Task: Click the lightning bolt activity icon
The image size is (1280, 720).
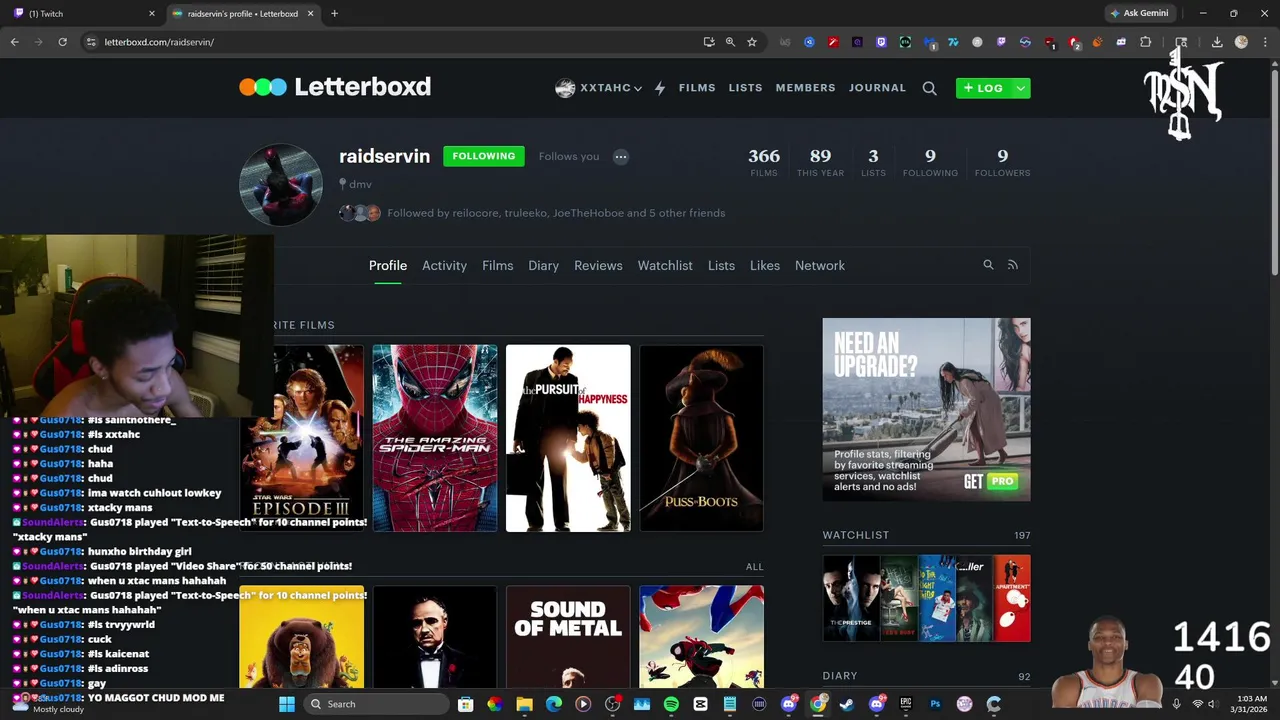Action: pyautogui.click(x=660, y=88)
